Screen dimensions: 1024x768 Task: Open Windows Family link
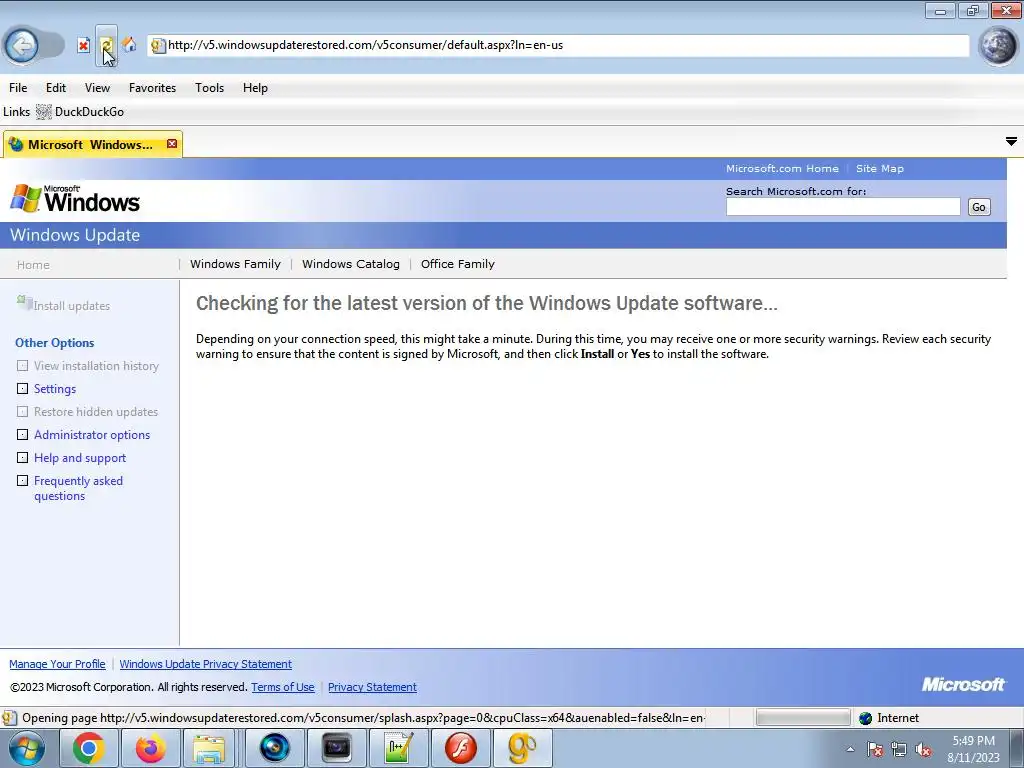point(235,264)
